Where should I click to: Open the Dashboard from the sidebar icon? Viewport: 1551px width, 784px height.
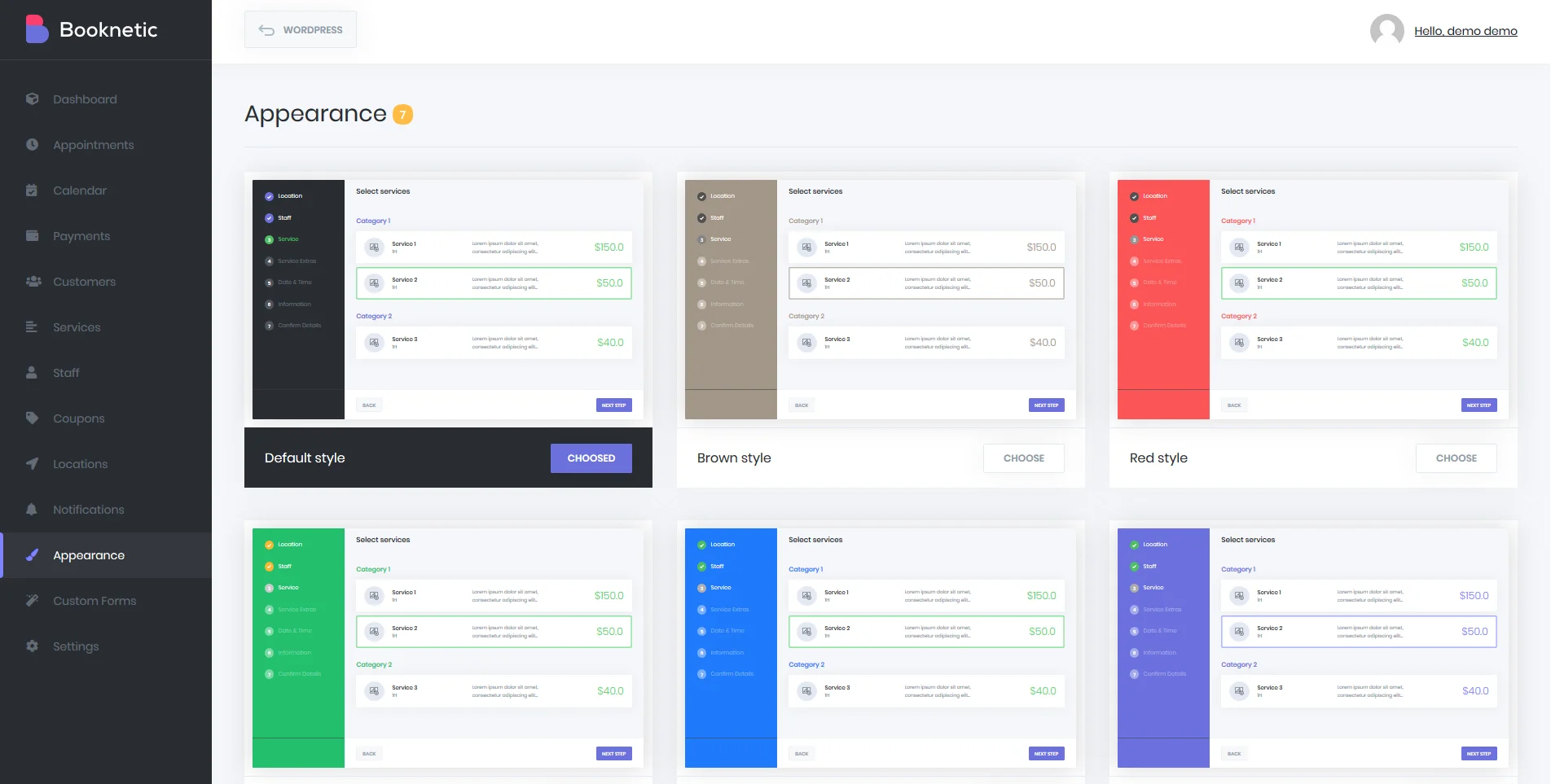click(32, 99)
